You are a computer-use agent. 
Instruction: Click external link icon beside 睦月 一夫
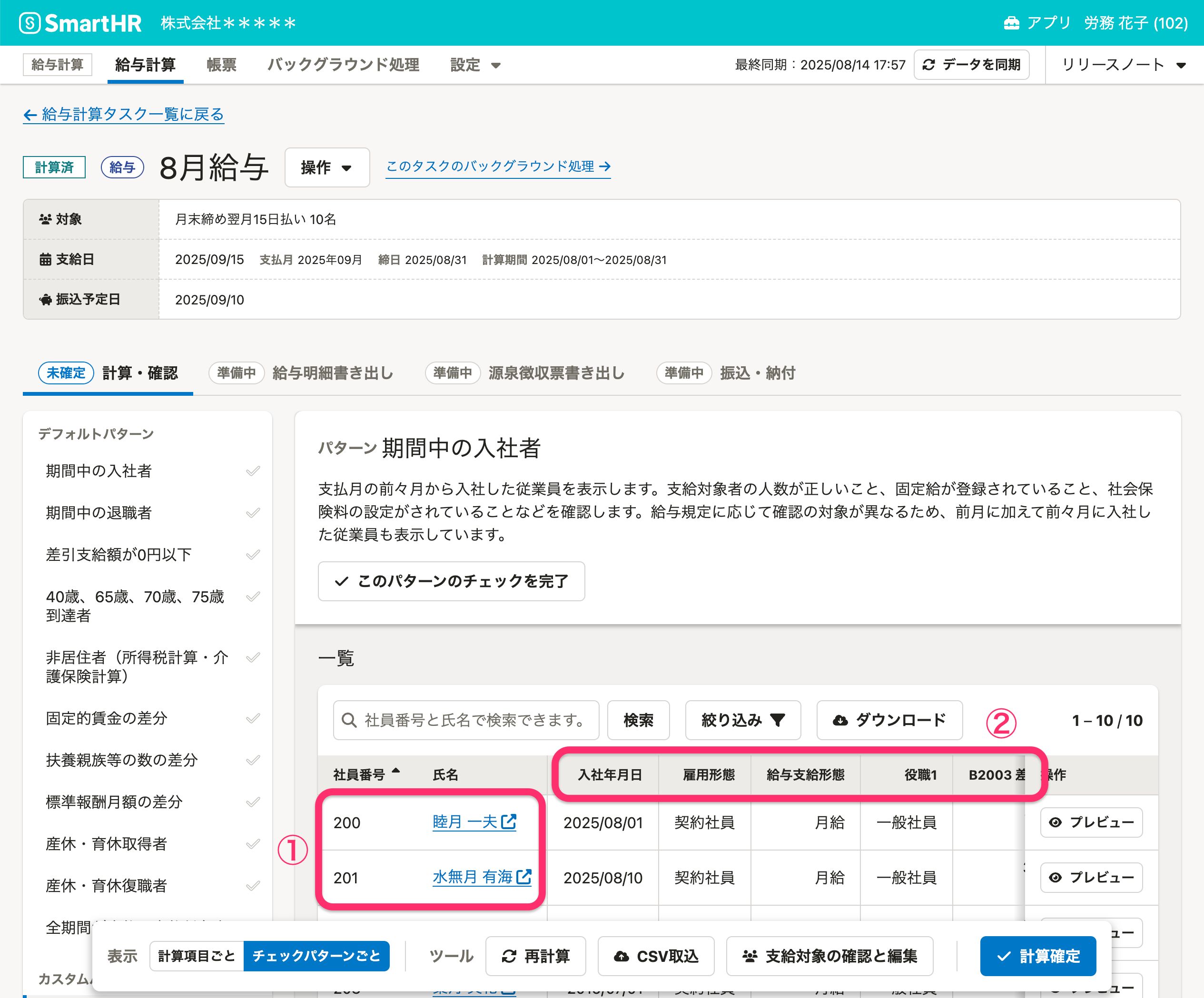coord(509,822)
